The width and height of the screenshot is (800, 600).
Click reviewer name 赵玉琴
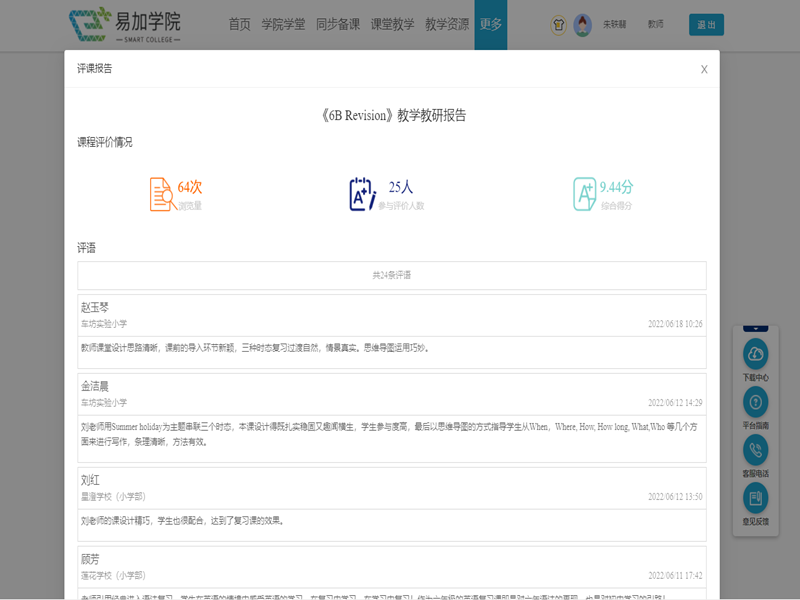pyautogui.click(x=95, y=307)
